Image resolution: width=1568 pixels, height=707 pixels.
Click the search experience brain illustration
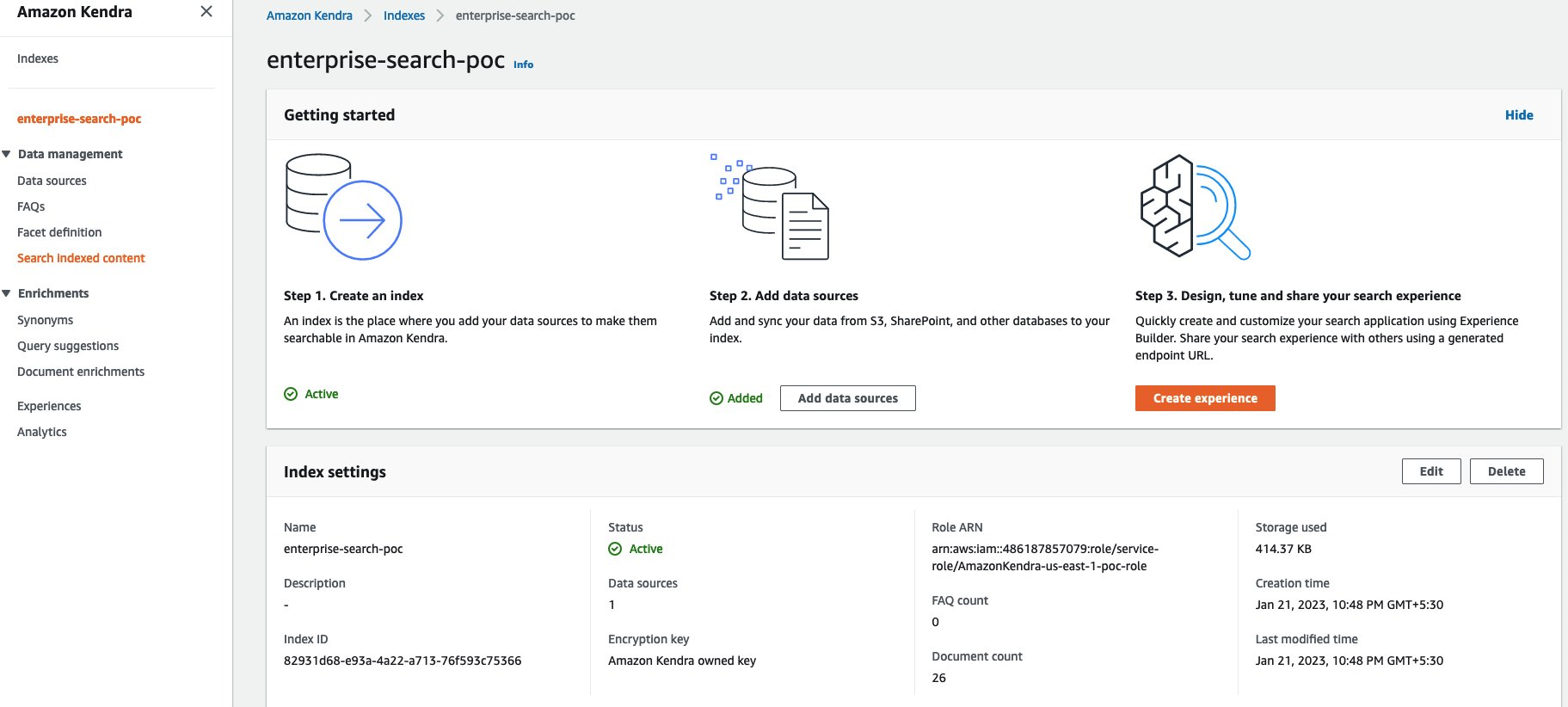coord(1195,206)
